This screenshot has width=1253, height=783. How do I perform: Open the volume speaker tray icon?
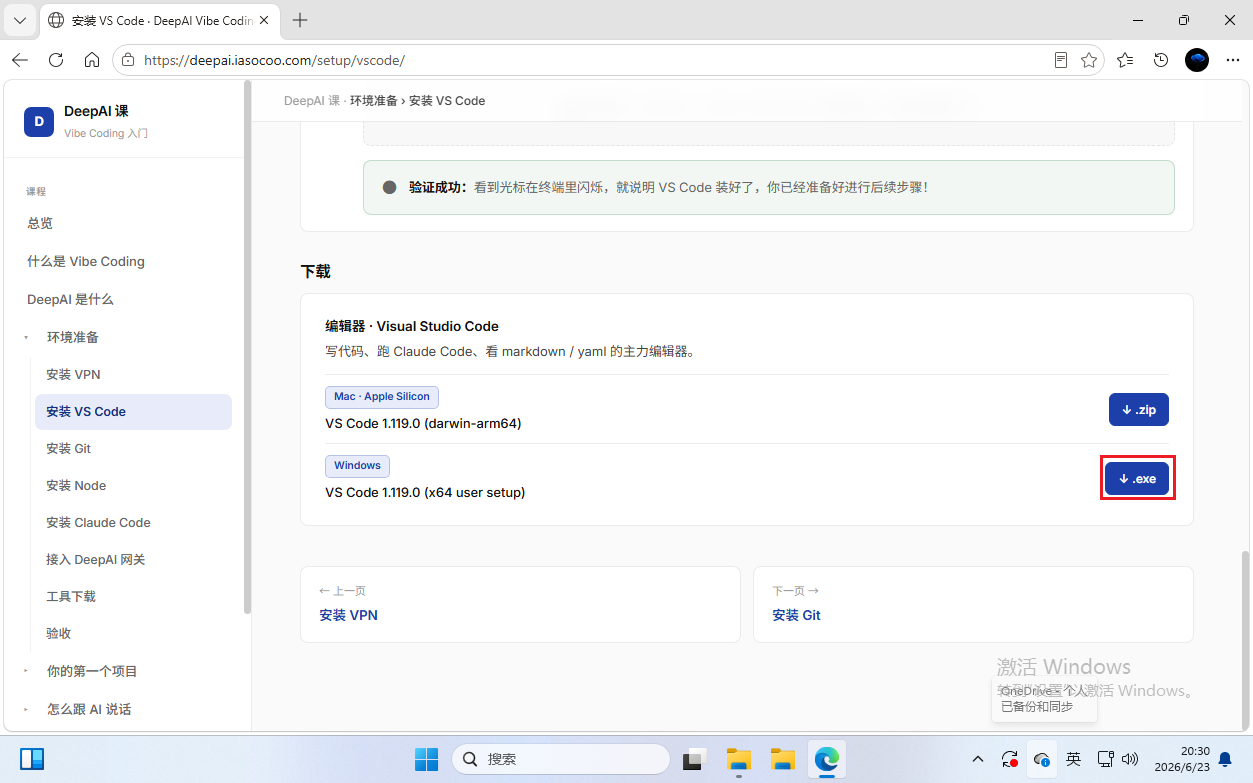(1131, 760)
